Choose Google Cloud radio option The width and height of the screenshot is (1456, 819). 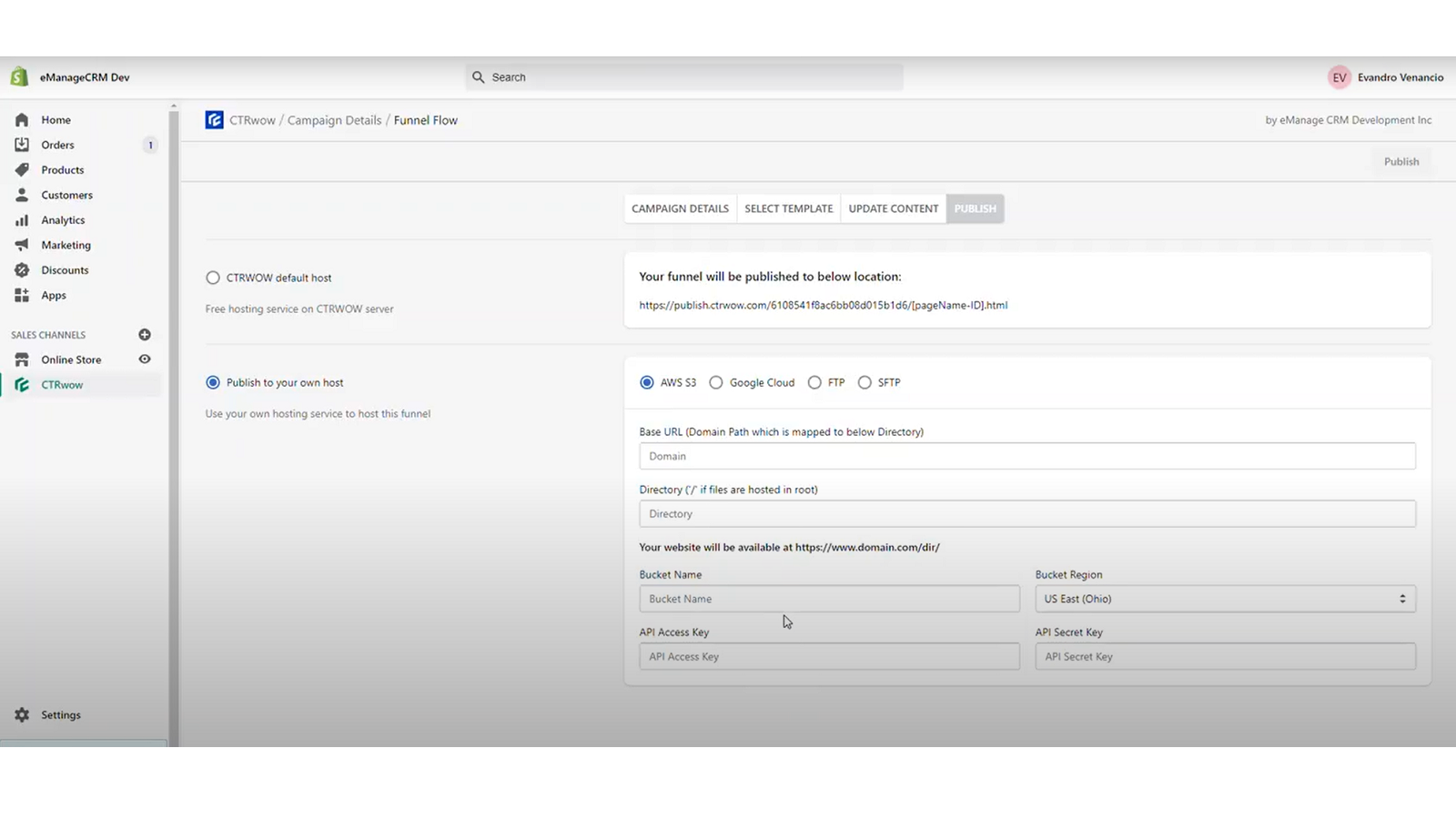pyautogui.click(x=716, y=383)
